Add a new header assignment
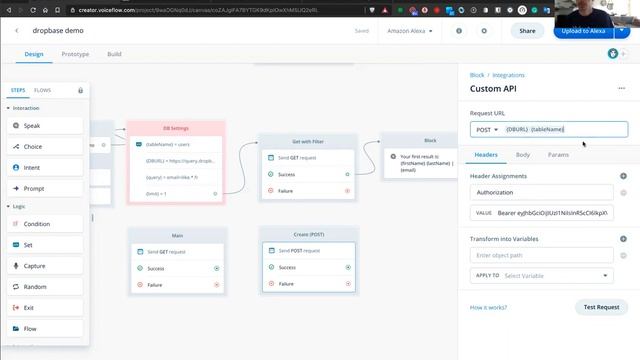The width and height of the screenshot is (640, 360). click(623, 176)
